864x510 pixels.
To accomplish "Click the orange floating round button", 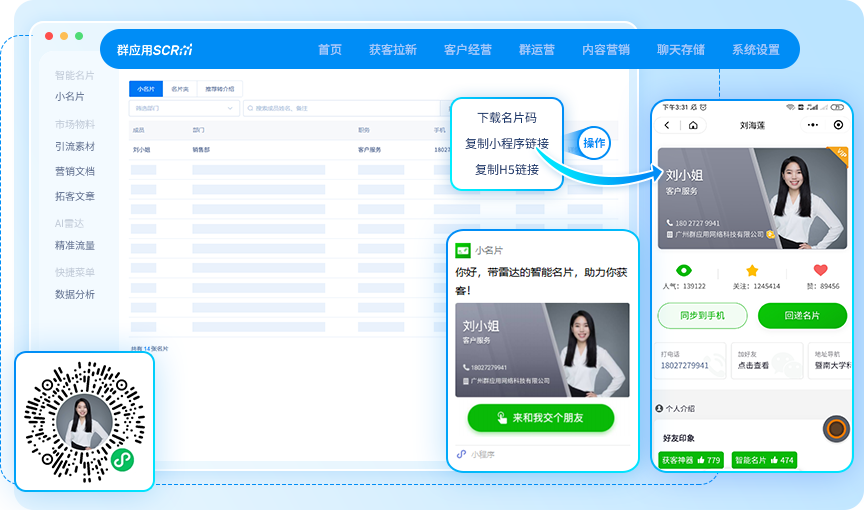I will 836,430.
